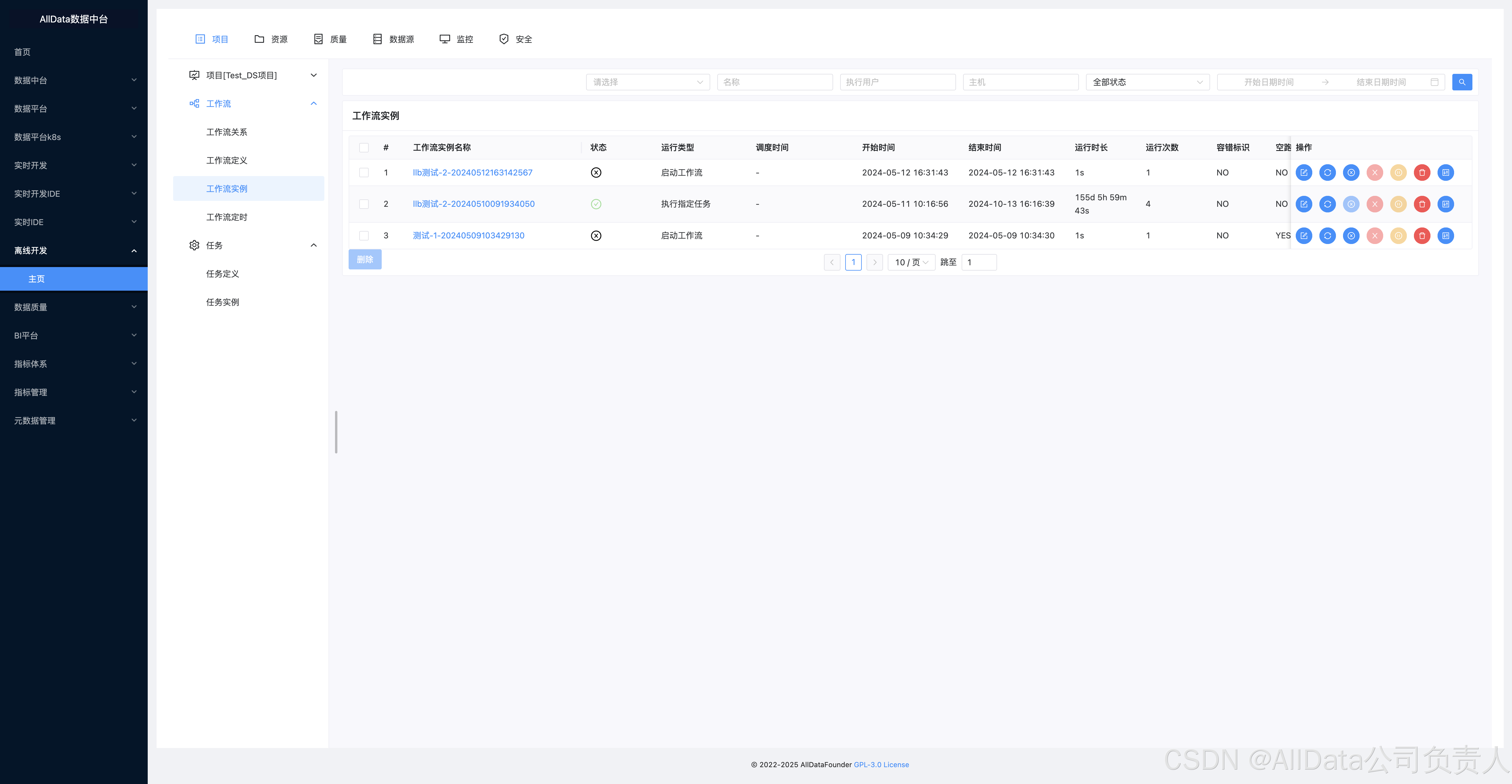Check the checkbox for row 1
The width and height of the screenshot is (1512, 784).
point(364,173)
